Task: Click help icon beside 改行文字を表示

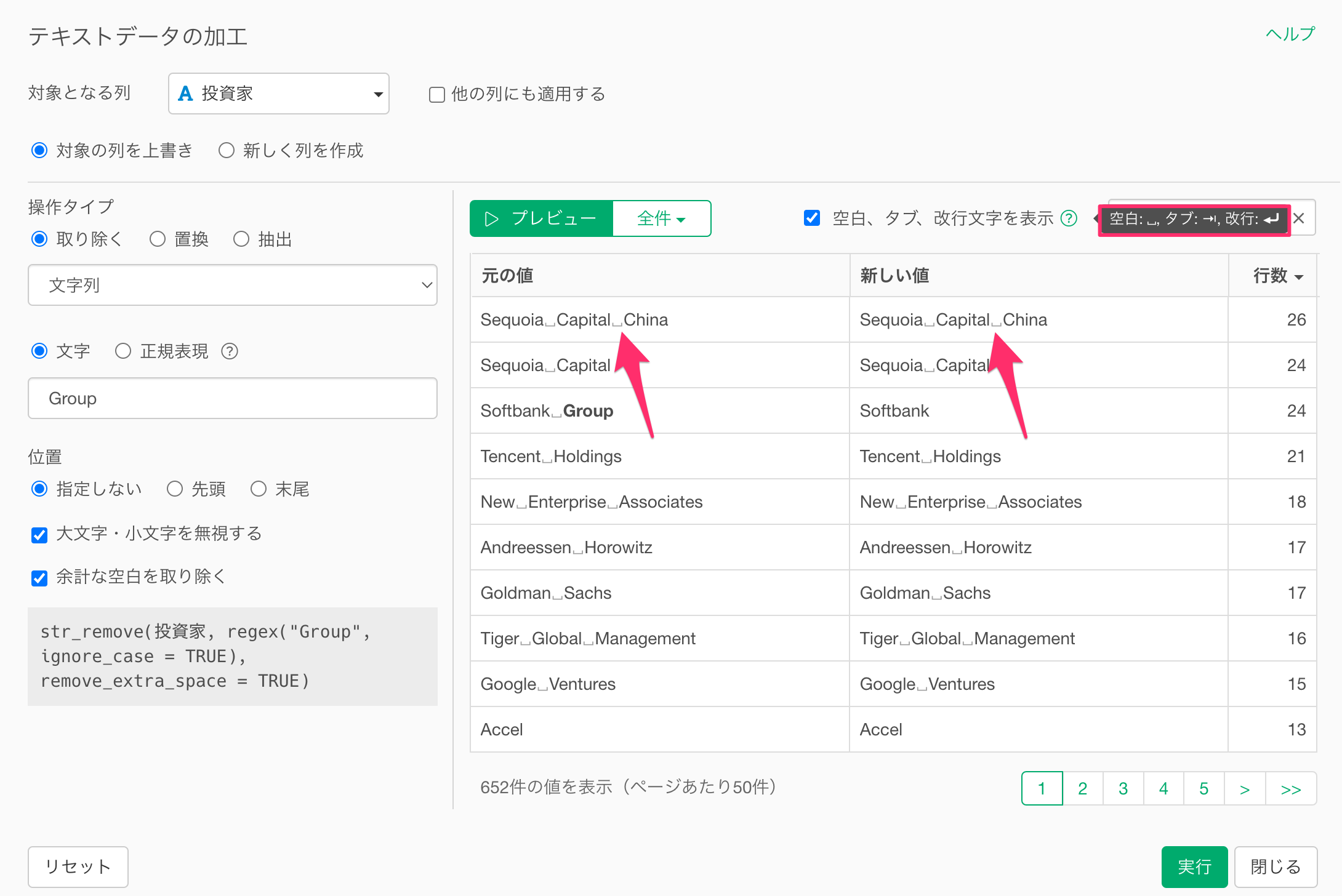Action: [1069, 218]
